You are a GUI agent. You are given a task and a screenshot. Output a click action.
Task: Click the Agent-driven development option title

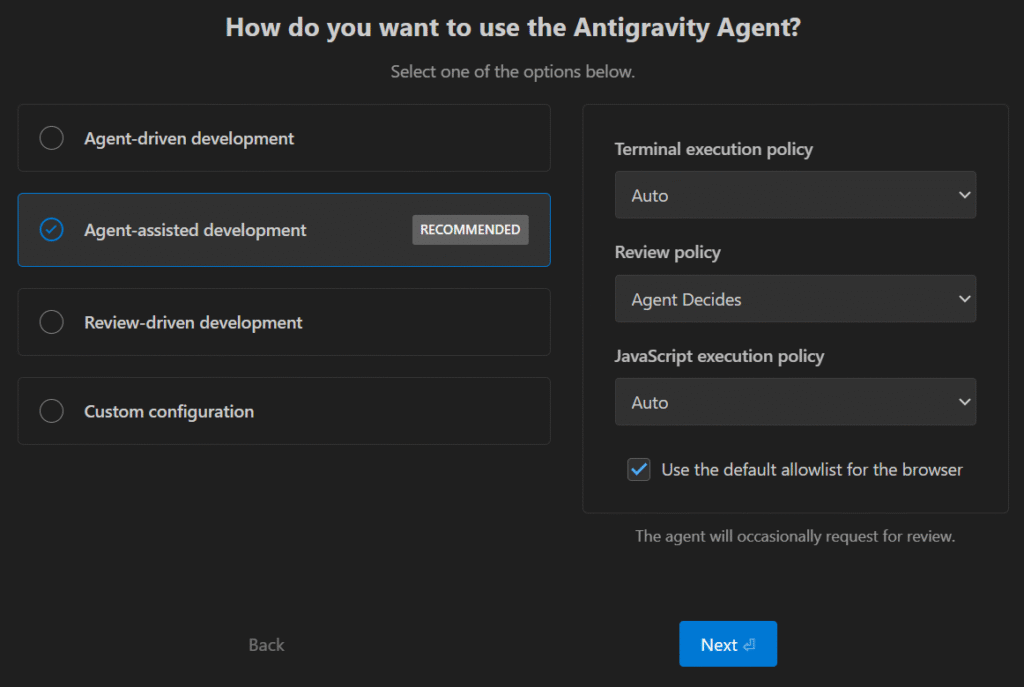[189, 138]
